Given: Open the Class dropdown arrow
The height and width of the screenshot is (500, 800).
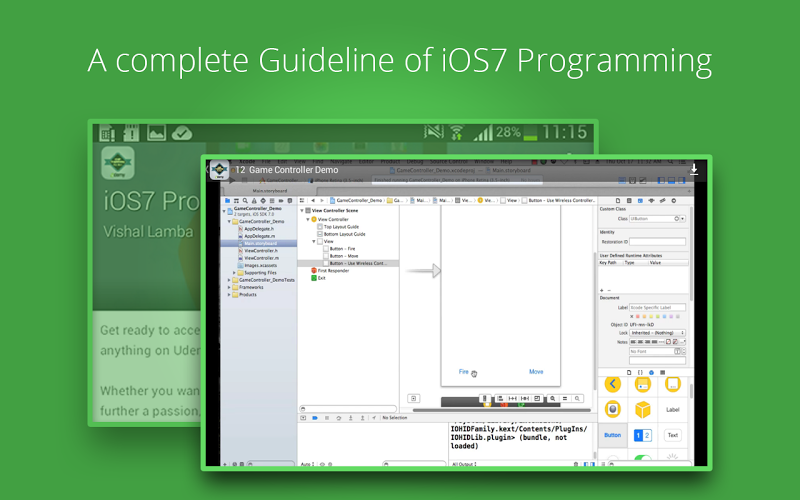Looking at the screenshot, I should (682, 218).
